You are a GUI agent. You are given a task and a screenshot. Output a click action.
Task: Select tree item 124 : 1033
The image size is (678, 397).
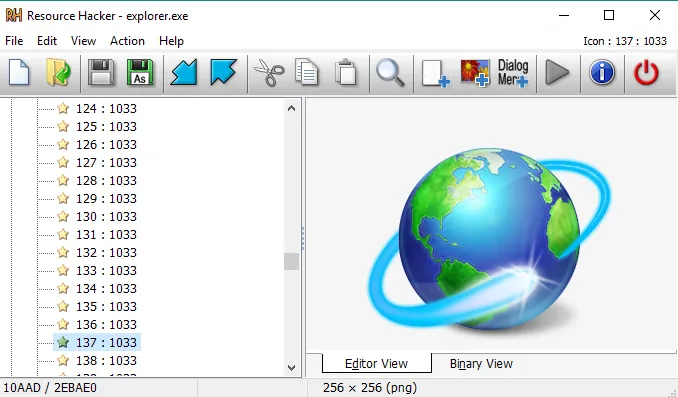pyautogui.click(x=106, y=108)
